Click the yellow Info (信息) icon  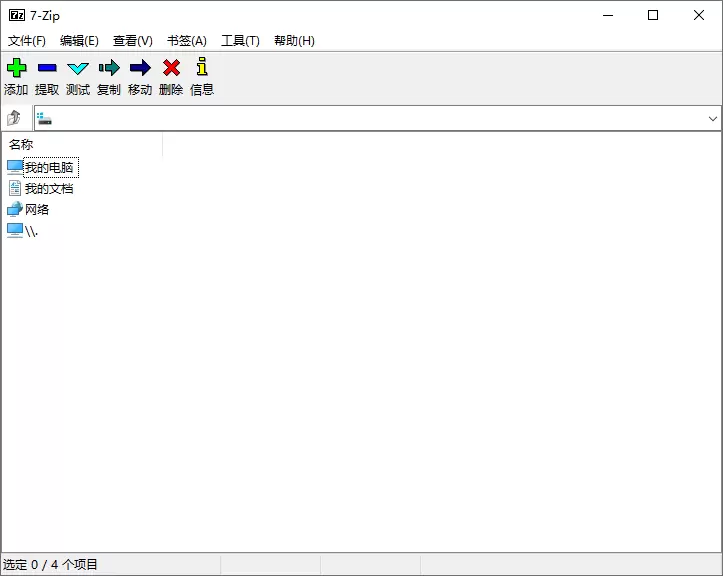coord(201,66)
